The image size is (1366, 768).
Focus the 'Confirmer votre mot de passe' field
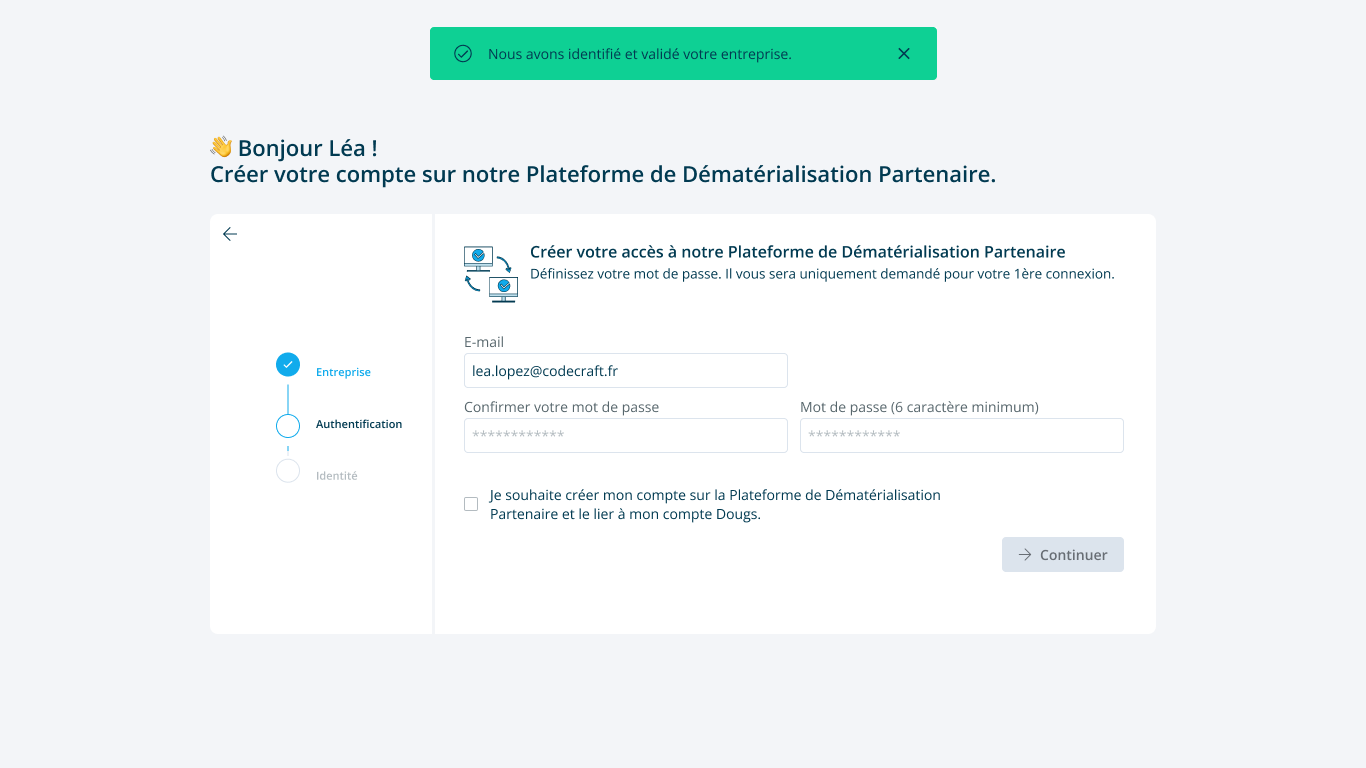[x=625, y=435]
